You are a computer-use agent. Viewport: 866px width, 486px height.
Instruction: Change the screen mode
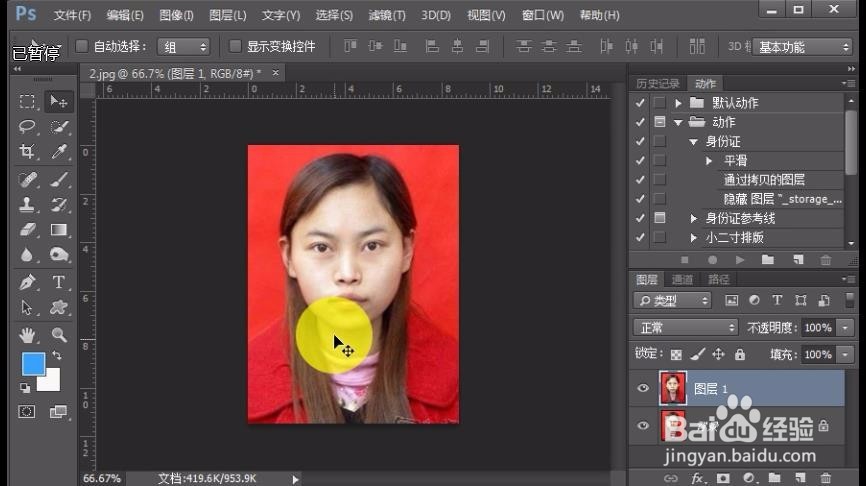click(58, 411)
